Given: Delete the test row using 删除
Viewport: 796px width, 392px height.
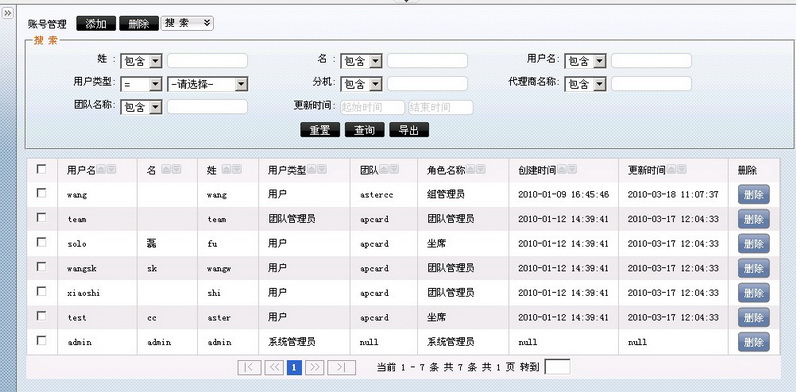Looking at the screenshot, I should tap(754, 317).
